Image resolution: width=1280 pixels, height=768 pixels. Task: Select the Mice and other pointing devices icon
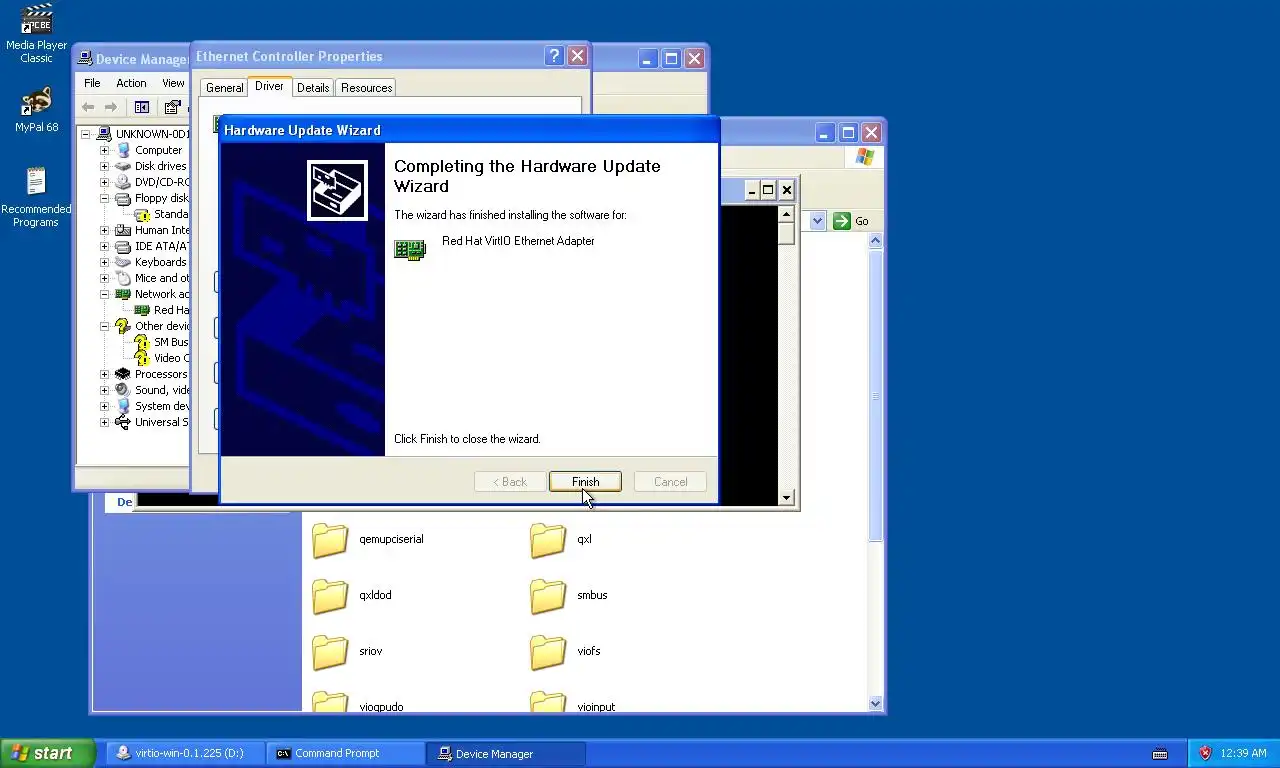tap(123, 278)
